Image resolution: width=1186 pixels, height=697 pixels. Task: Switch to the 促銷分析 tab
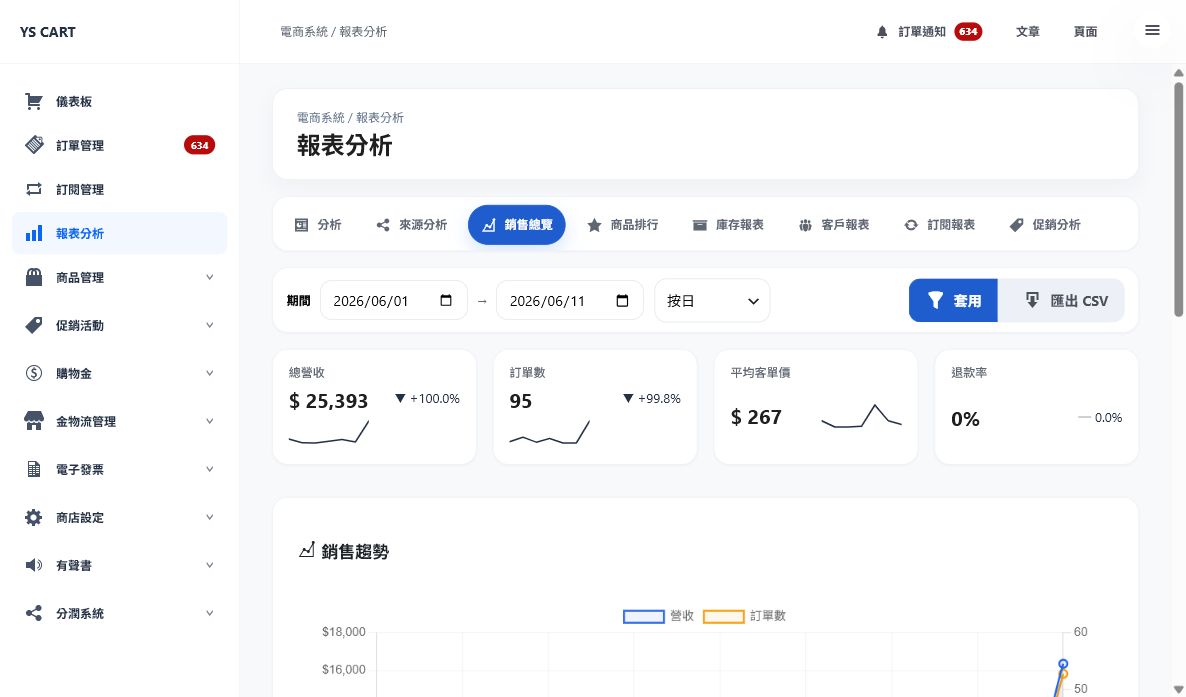[x=1045, y=225]
